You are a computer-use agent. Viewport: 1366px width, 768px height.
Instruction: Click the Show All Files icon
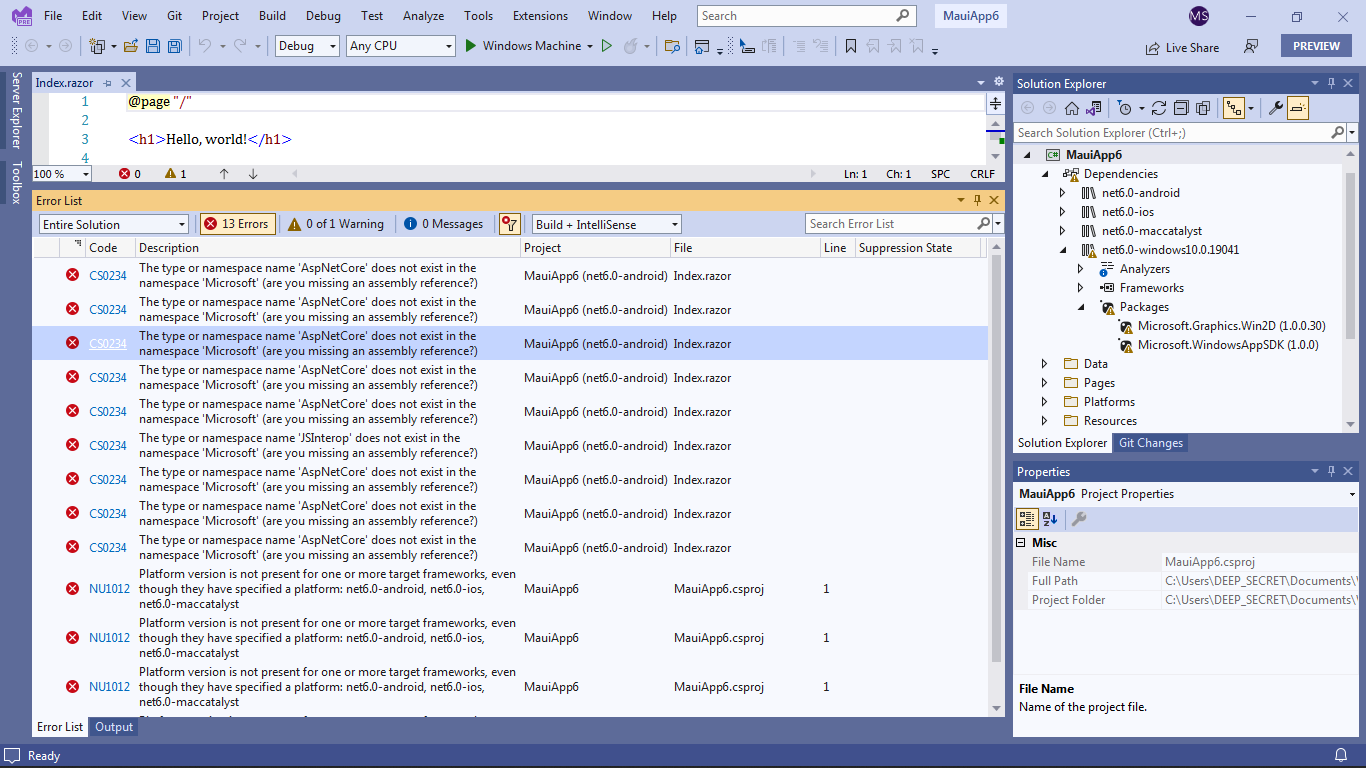tap(1203, 108)
